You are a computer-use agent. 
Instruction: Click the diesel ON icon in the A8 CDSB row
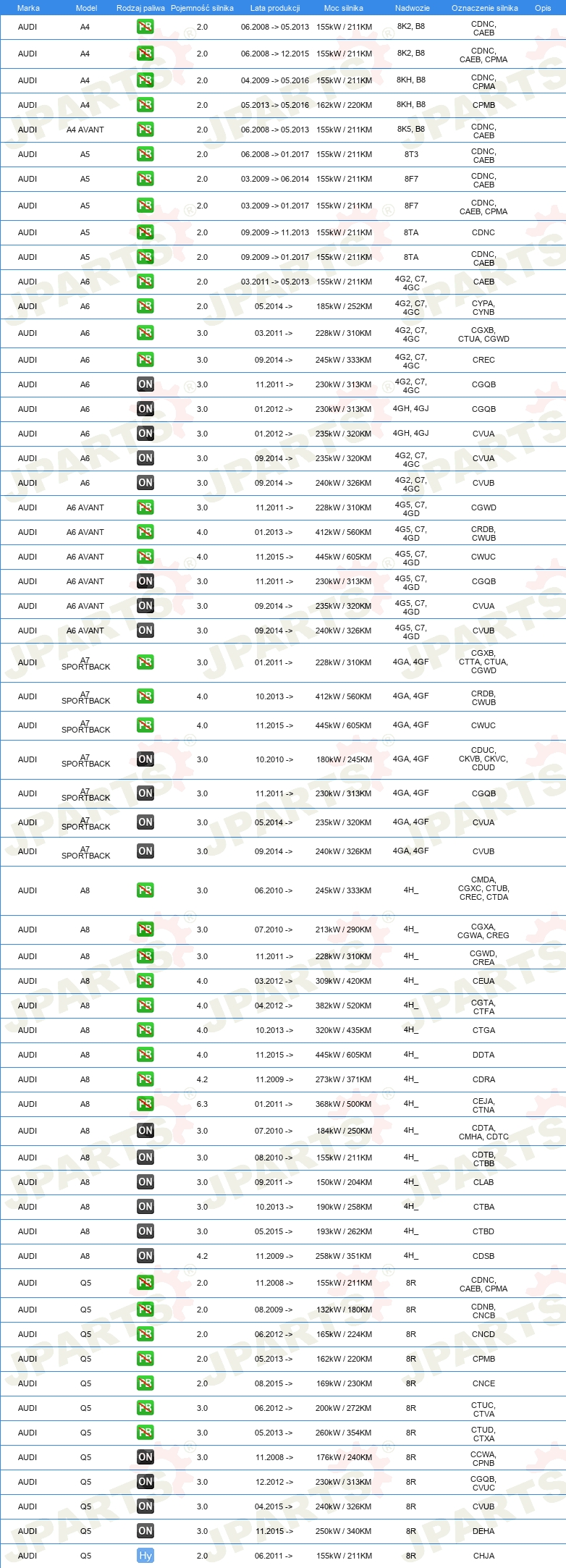(145, 1256)
